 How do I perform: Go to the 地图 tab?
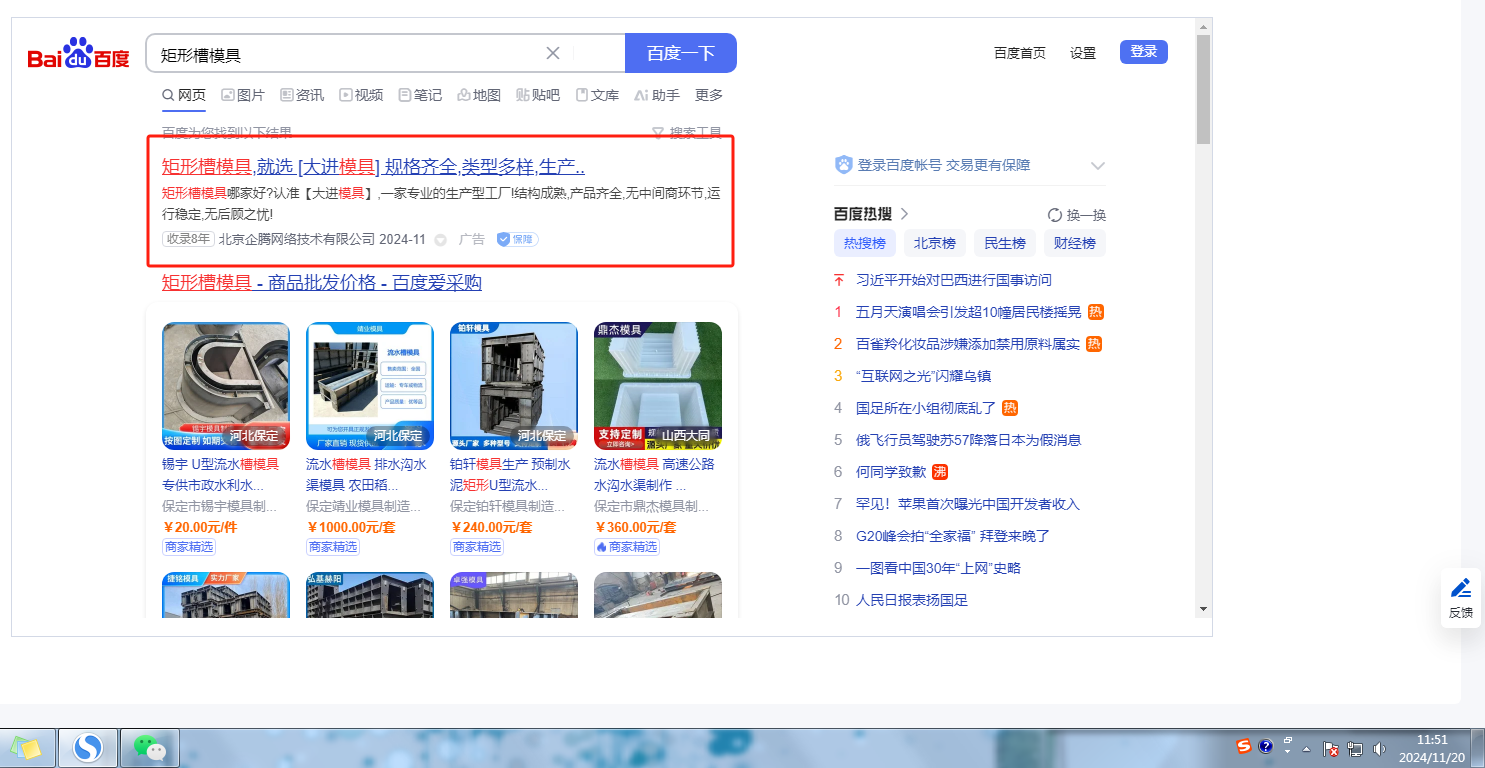[x=479, y=95]
